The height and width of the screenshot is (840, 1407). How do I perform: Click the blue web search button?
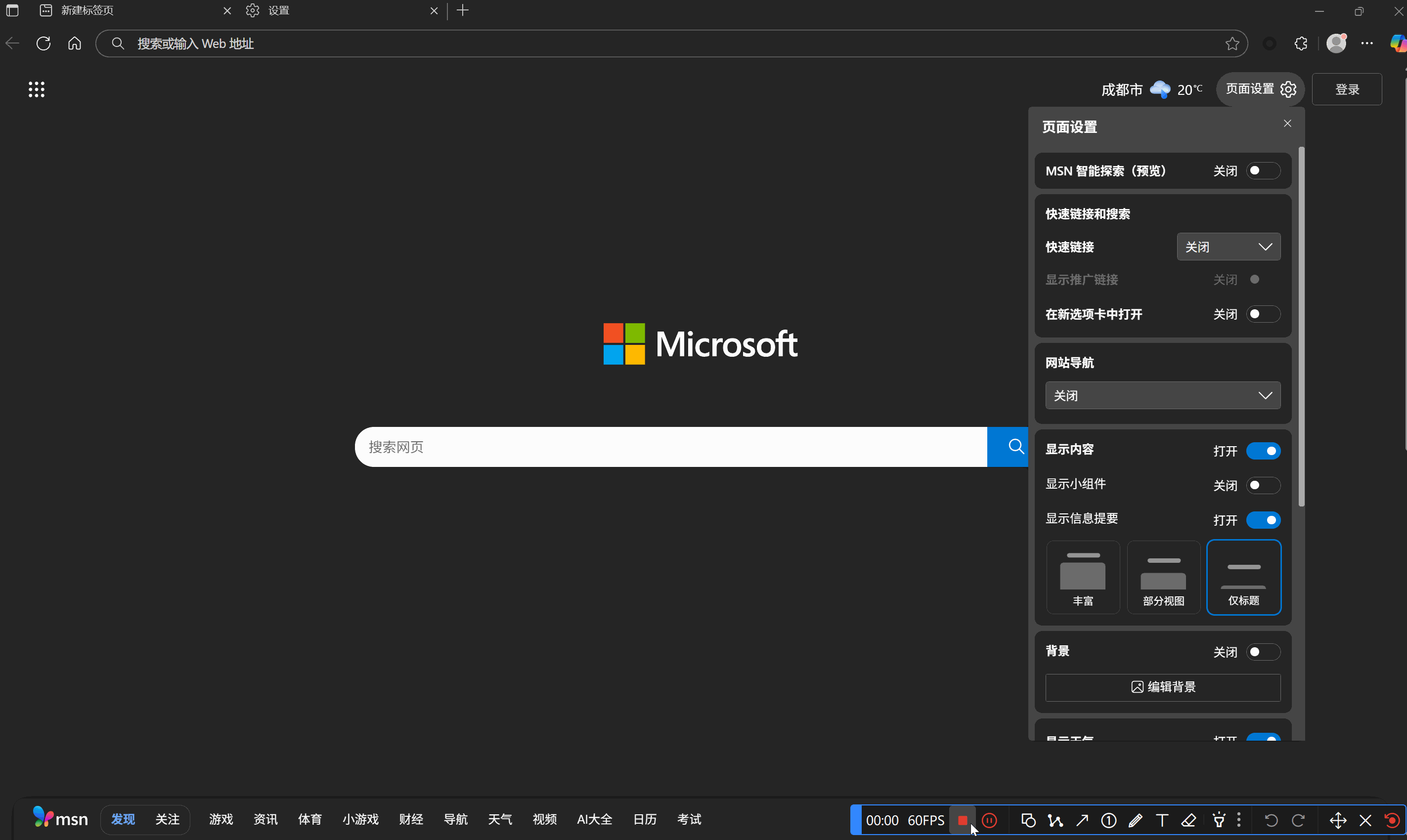[x=1008, y=447]
